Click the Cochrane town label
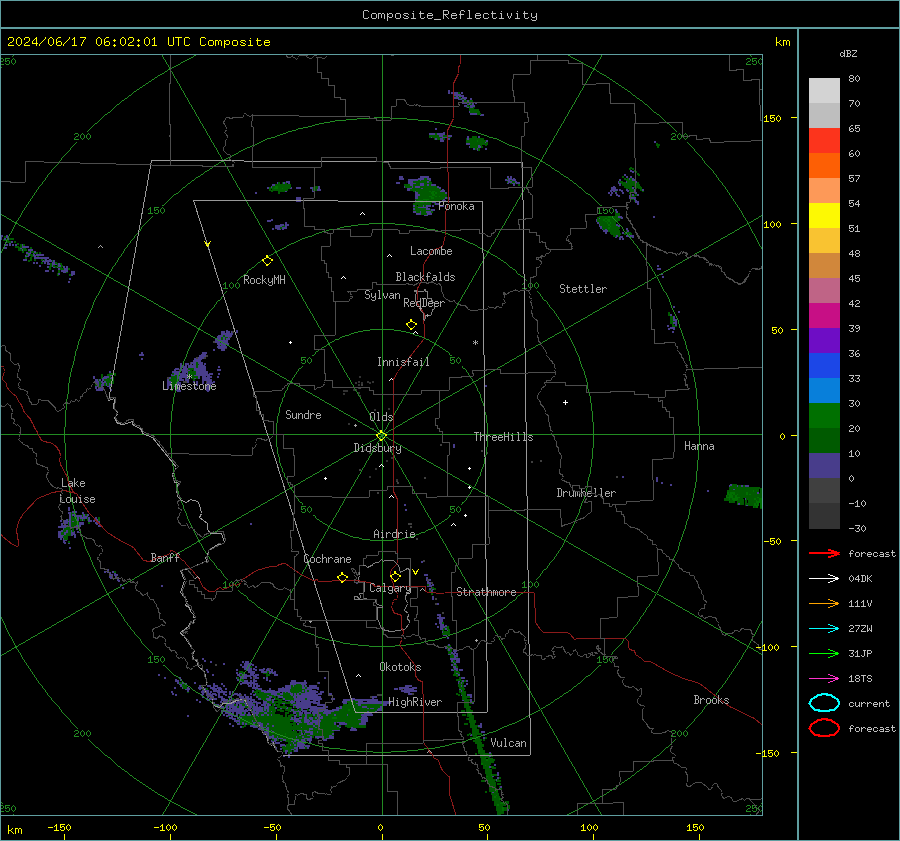The height and width of the screenshot is (841, 900). [327, 559]
